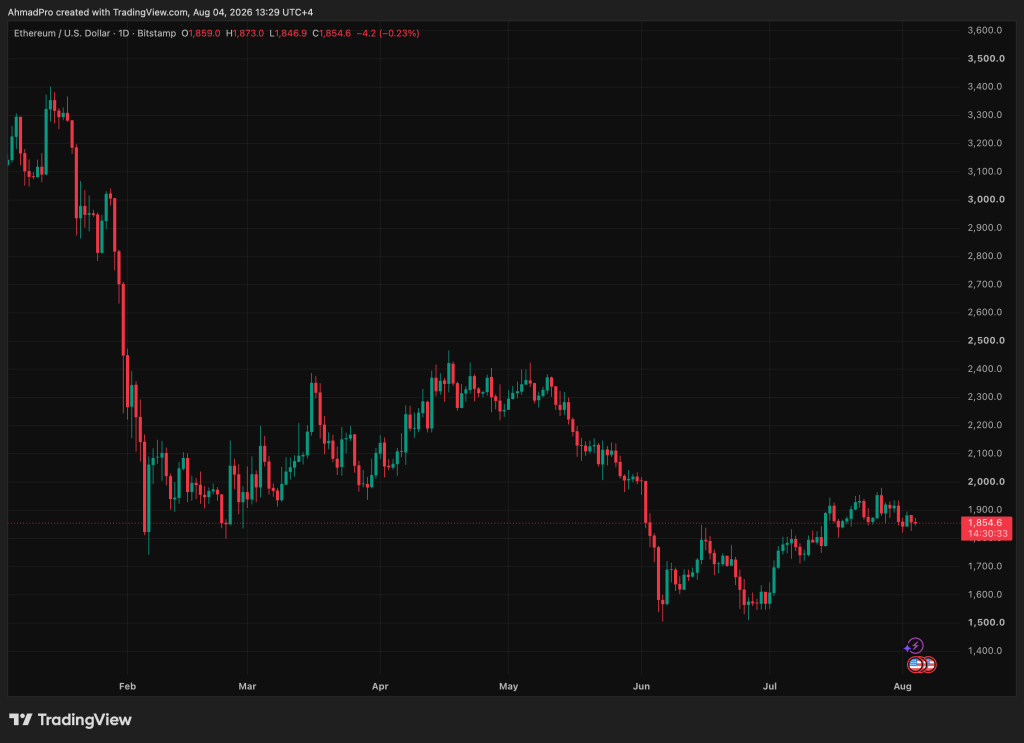Click the 3,300.0 price axis label
This screenshot has height=743, width=1024.
coord(985,114)
